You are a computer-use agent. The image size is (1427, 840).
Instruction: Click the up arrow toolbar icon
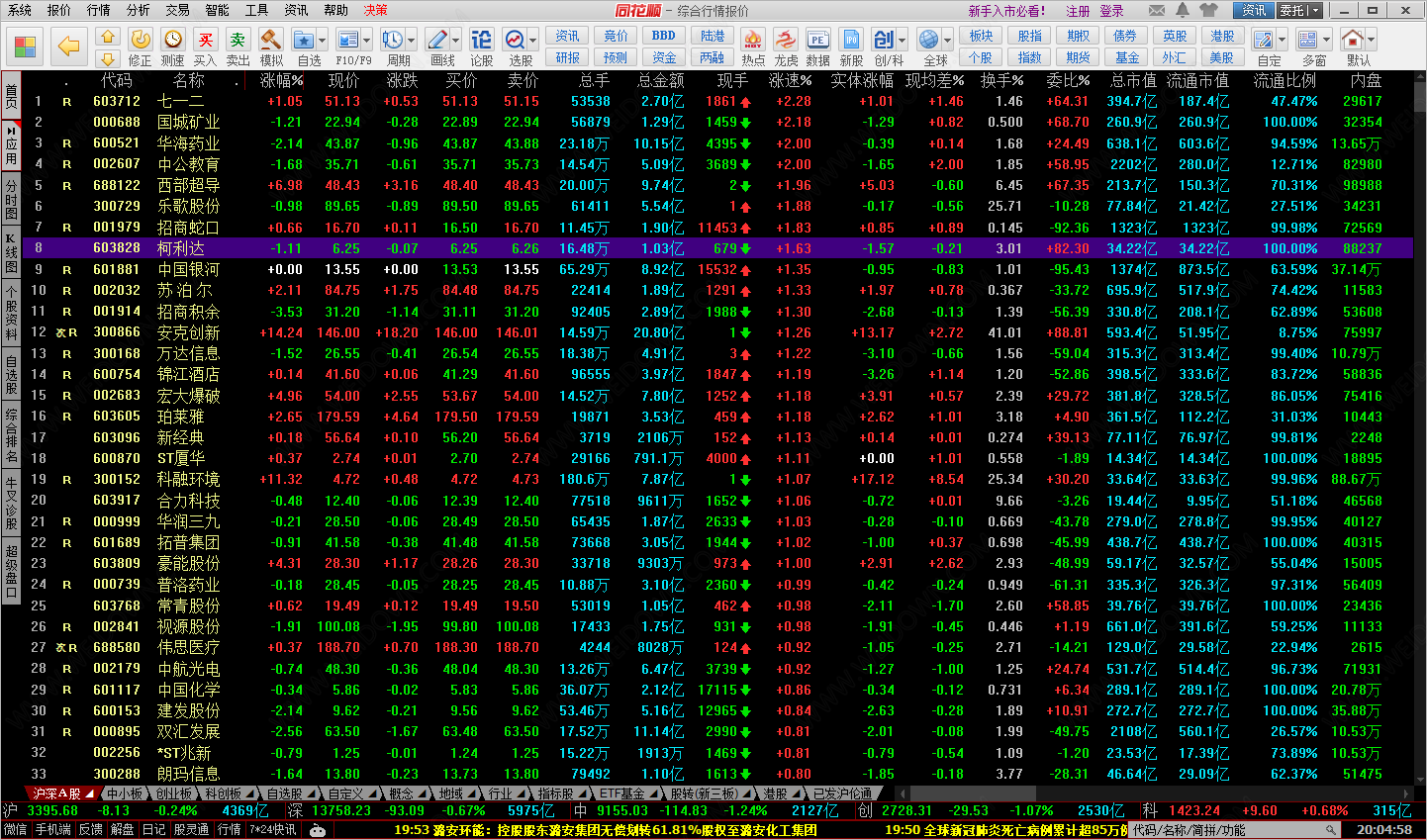(x=108, y=37)
